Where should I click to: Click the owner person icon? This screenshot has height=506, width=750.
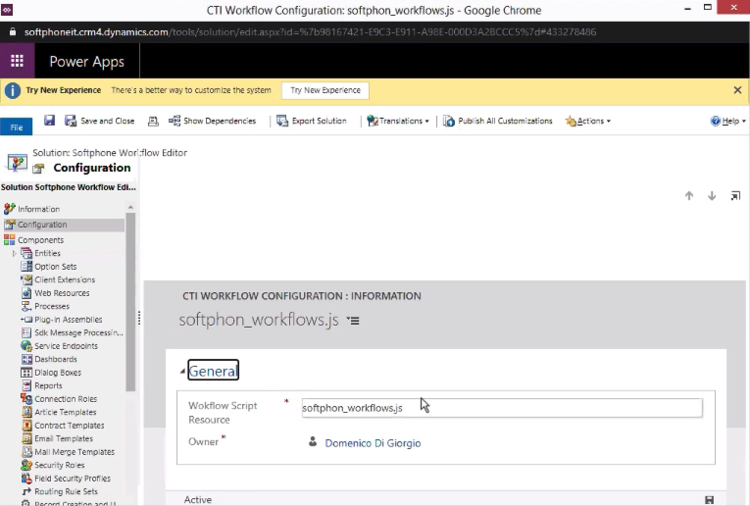pos(312,441)
